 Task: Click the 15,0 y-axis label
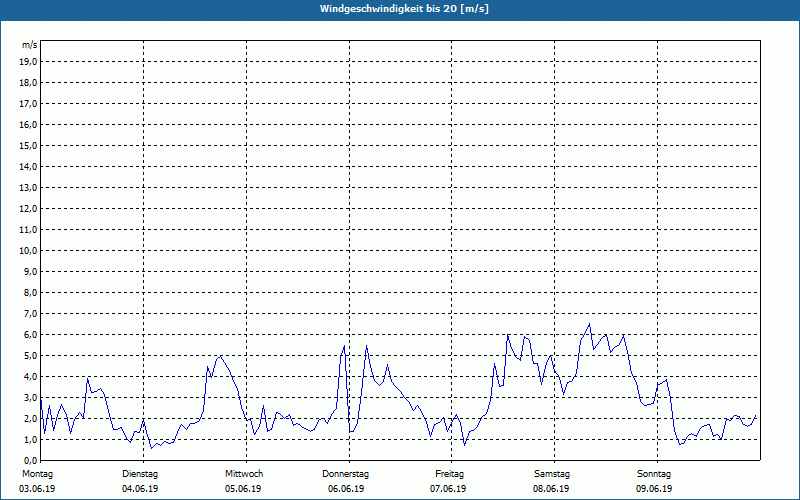[x=28, y=145]
